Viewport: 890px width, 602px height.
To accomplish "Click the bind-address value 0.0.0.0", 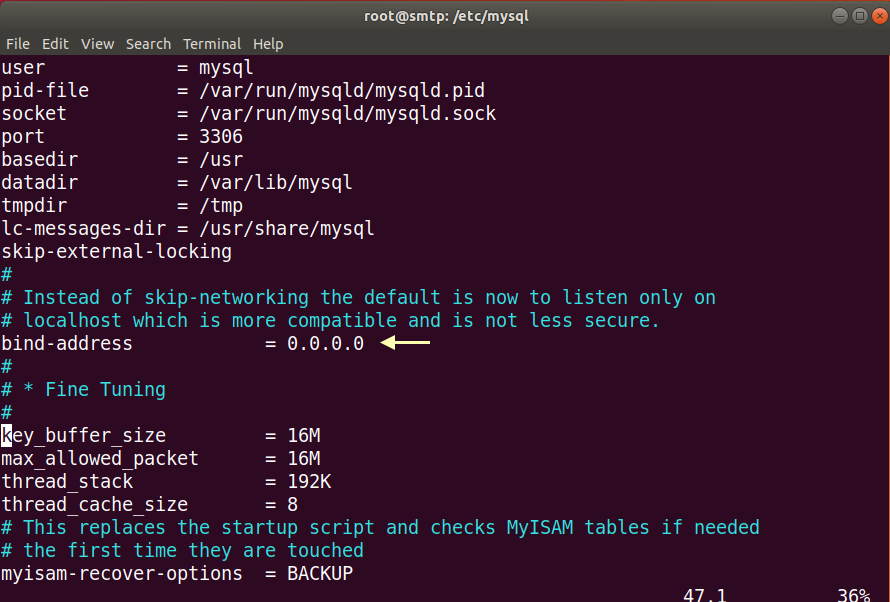I will pos(325,343).
